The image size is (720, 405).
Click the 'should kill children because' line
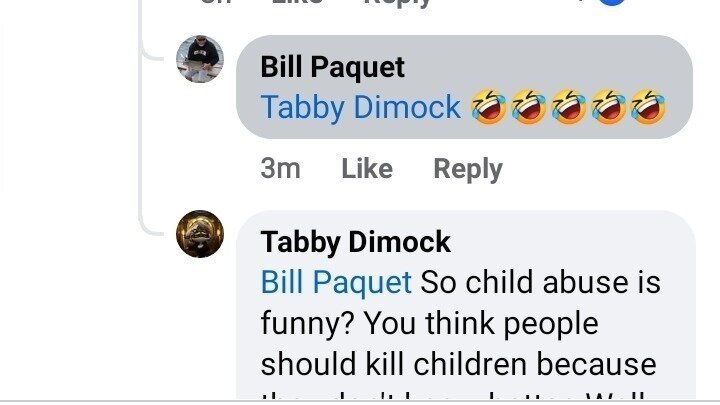coord(458,365)
